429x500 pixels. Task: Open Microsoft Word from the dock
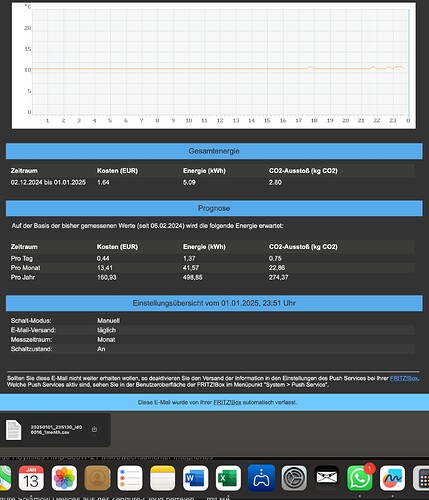click(196, 478)
